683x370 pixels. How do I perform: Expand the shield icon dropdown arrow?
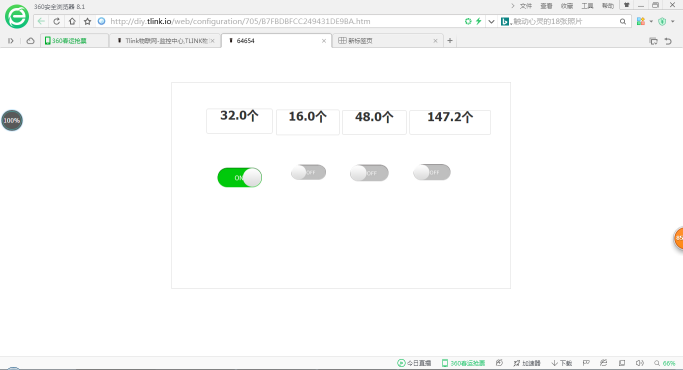[x=673, y=21]
